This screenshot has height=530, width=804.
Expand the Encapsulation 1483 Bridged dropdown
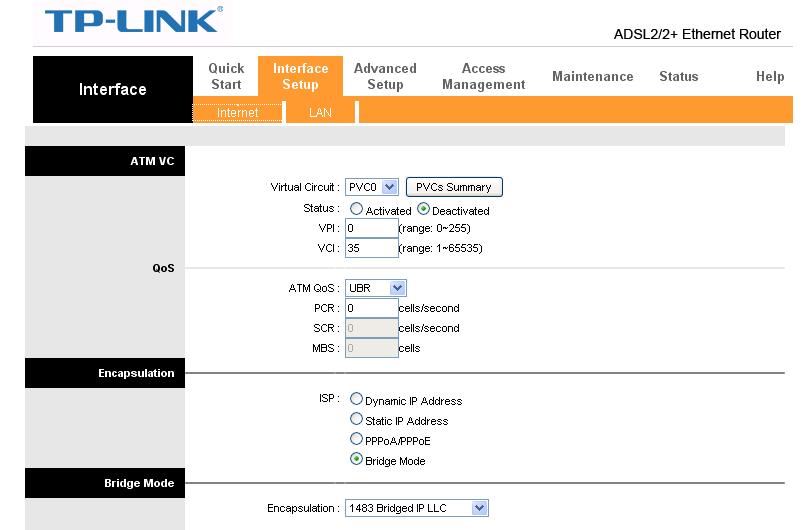tap(417, 508)
